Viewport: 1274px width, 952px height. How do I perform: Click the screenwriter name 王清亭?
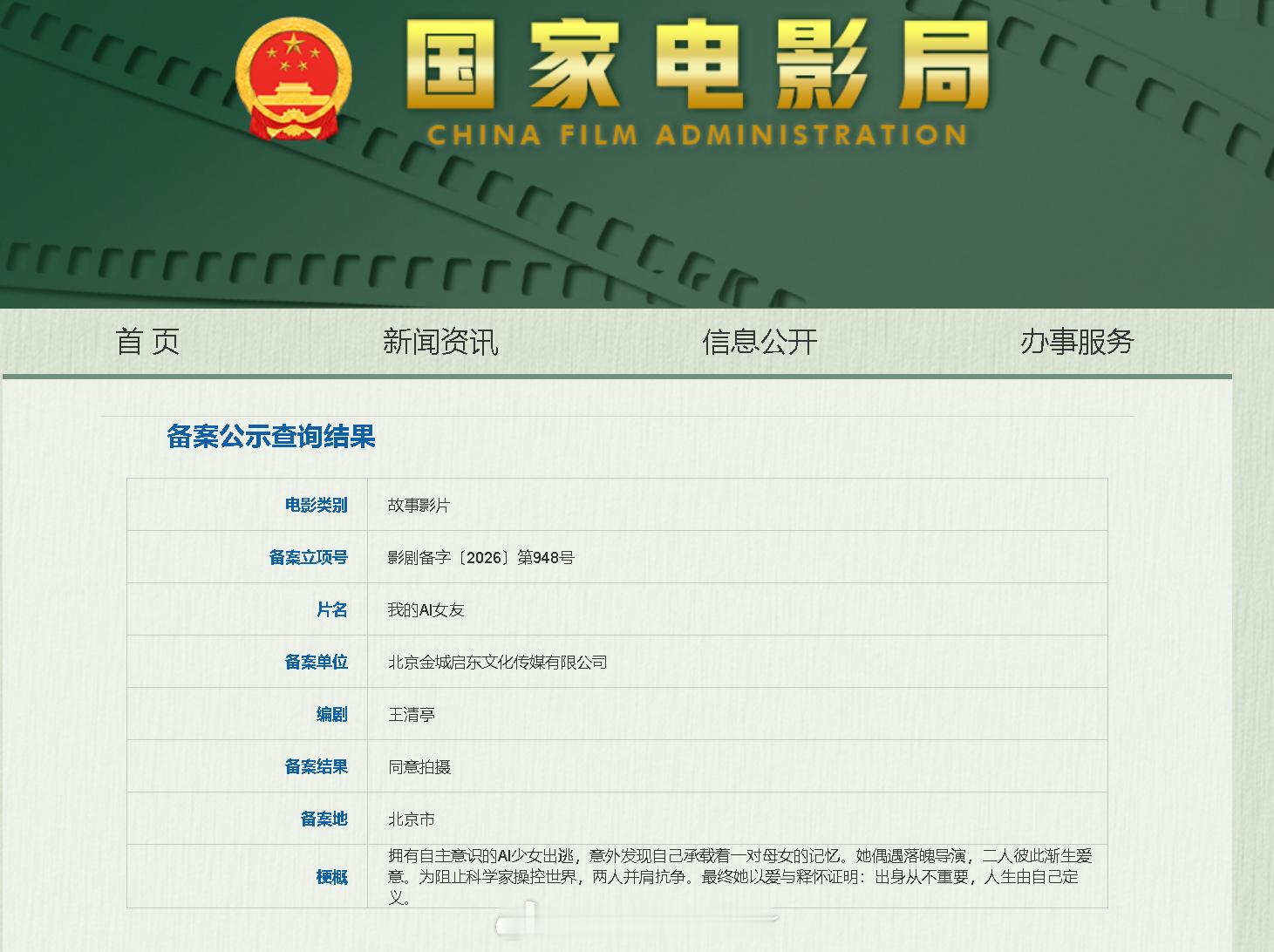[411, 714]
